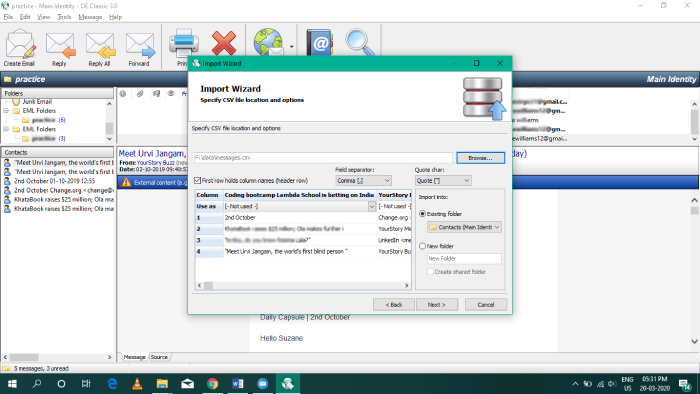The height and width of the screenshot is (394, 700).
Task: Open Google Chrome from the taskbar
Action: click(212, 384)
